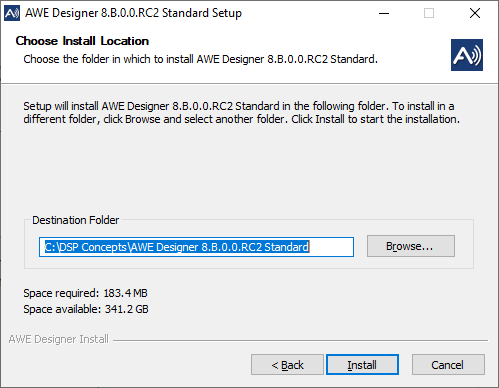The width and height of the screenshot is (499, 388).
Task: Click the AWE icon in title bar
Action: click(12, 13)
